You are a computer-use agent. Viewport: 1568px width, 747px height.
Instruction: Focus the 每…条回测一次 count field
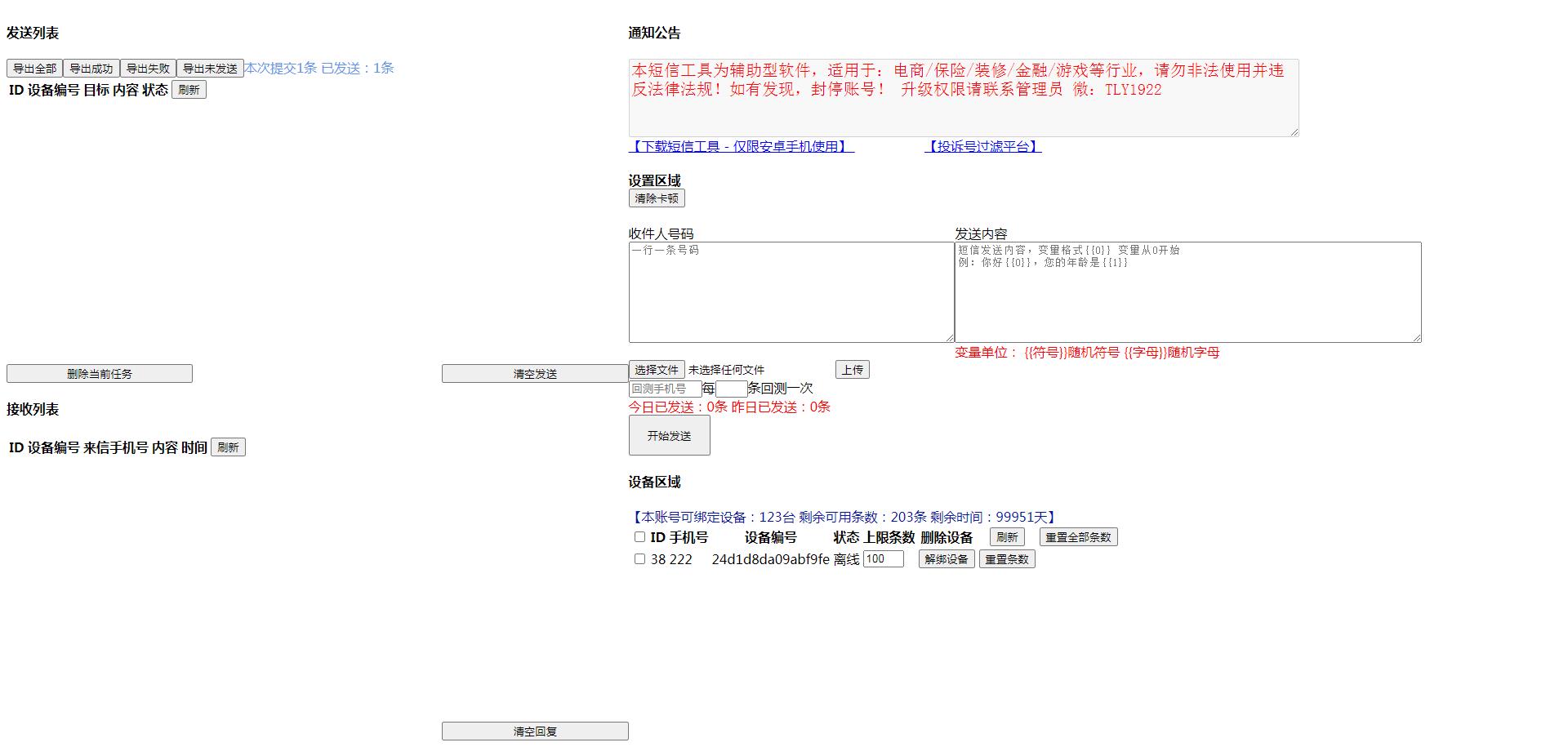point(732,389)
